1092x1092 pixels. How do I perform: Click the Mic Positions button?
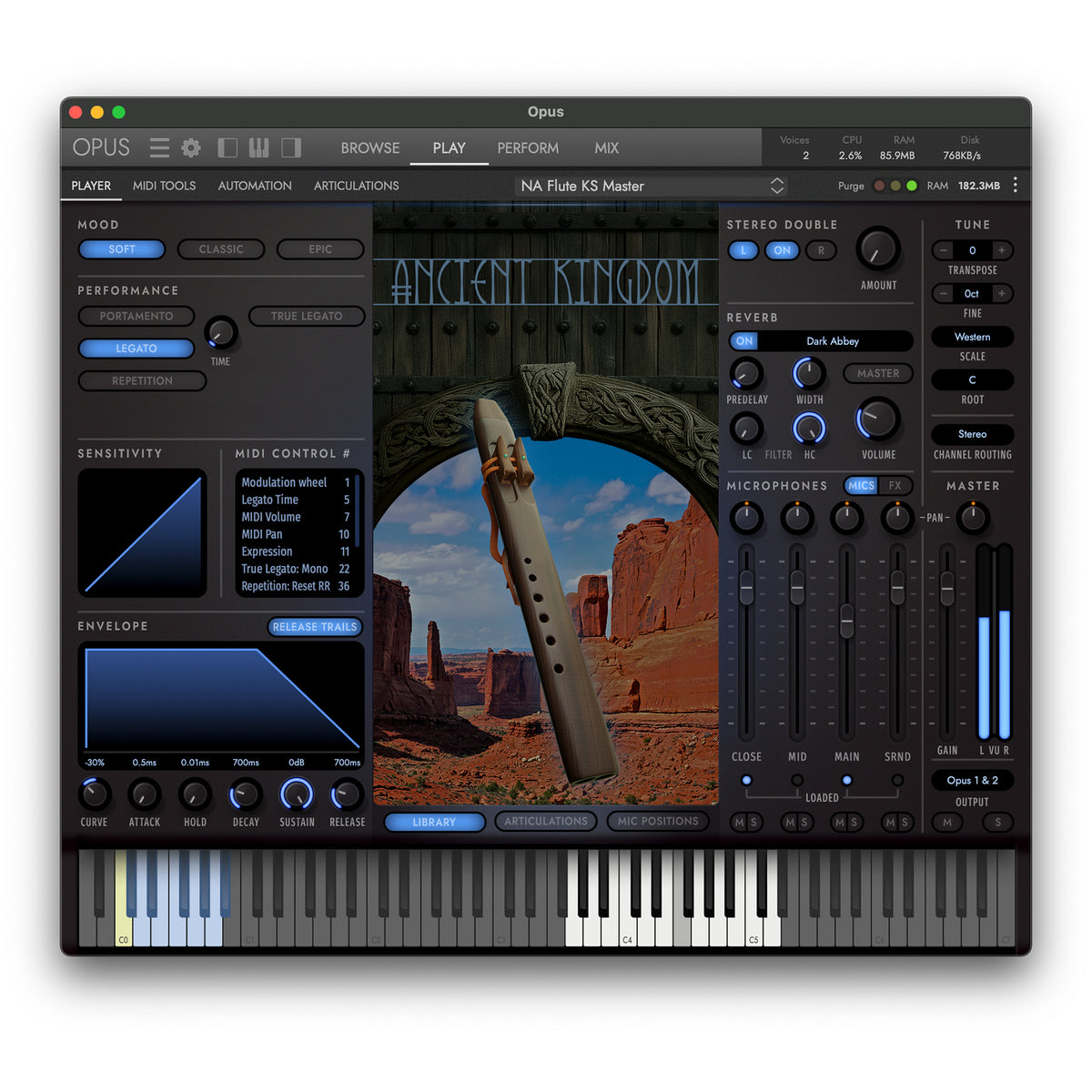658,821
